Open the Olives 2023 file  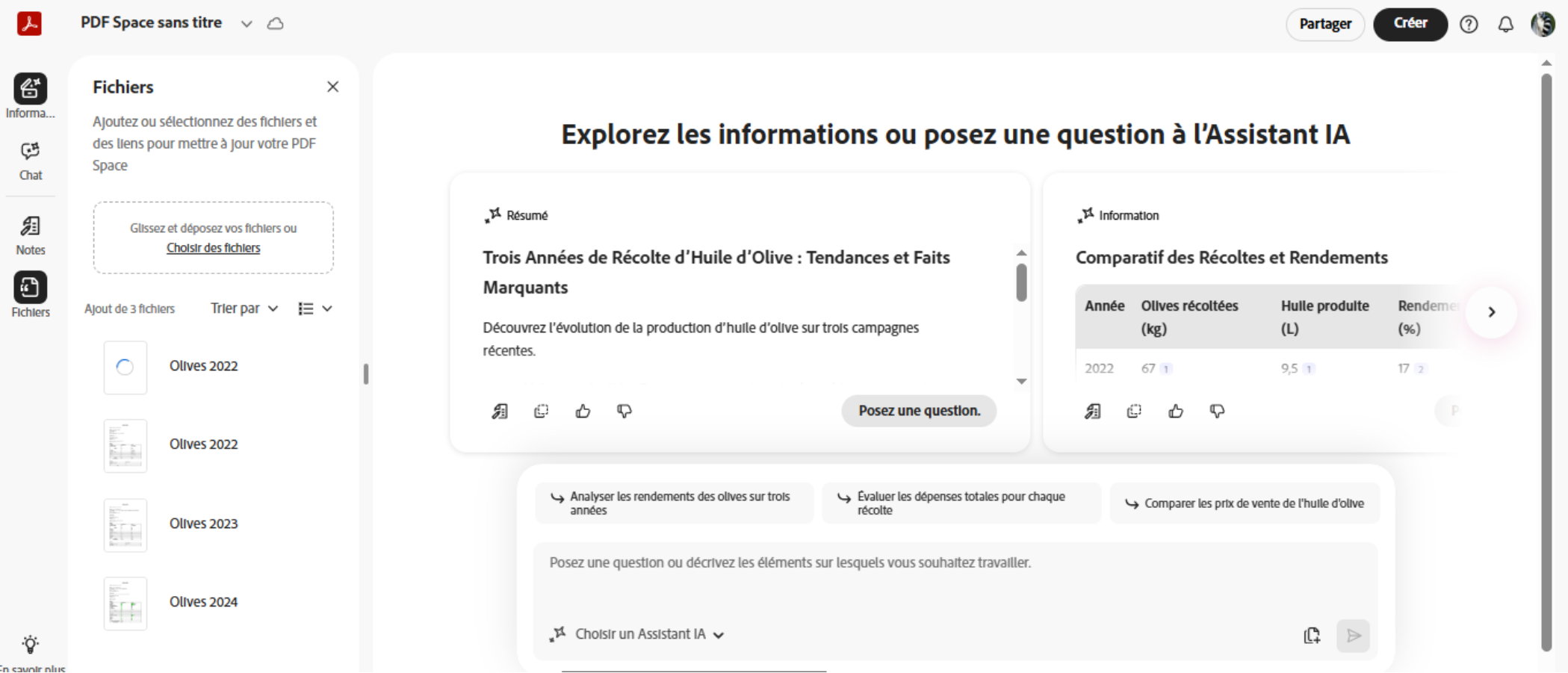(x=205, y=524)
